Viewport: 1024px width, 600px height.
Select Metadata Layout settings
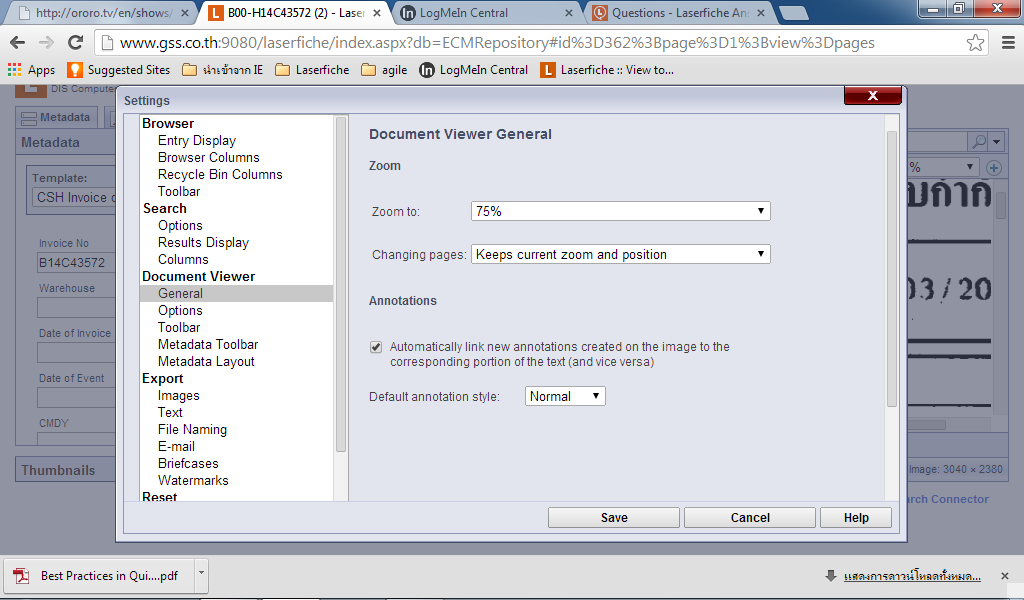click(206, 361)
